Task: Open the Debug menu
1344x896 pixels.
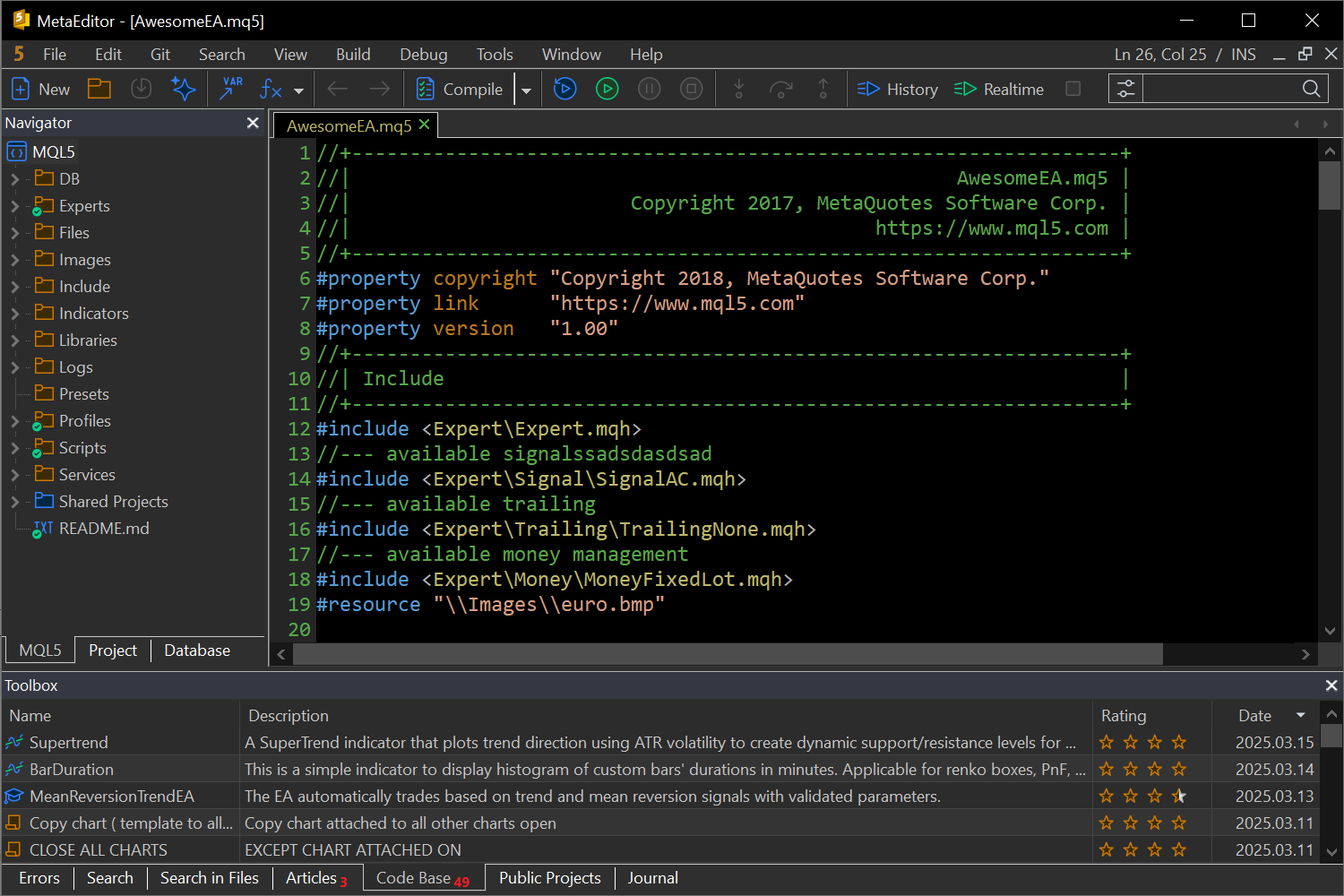Action: [423, 55]
